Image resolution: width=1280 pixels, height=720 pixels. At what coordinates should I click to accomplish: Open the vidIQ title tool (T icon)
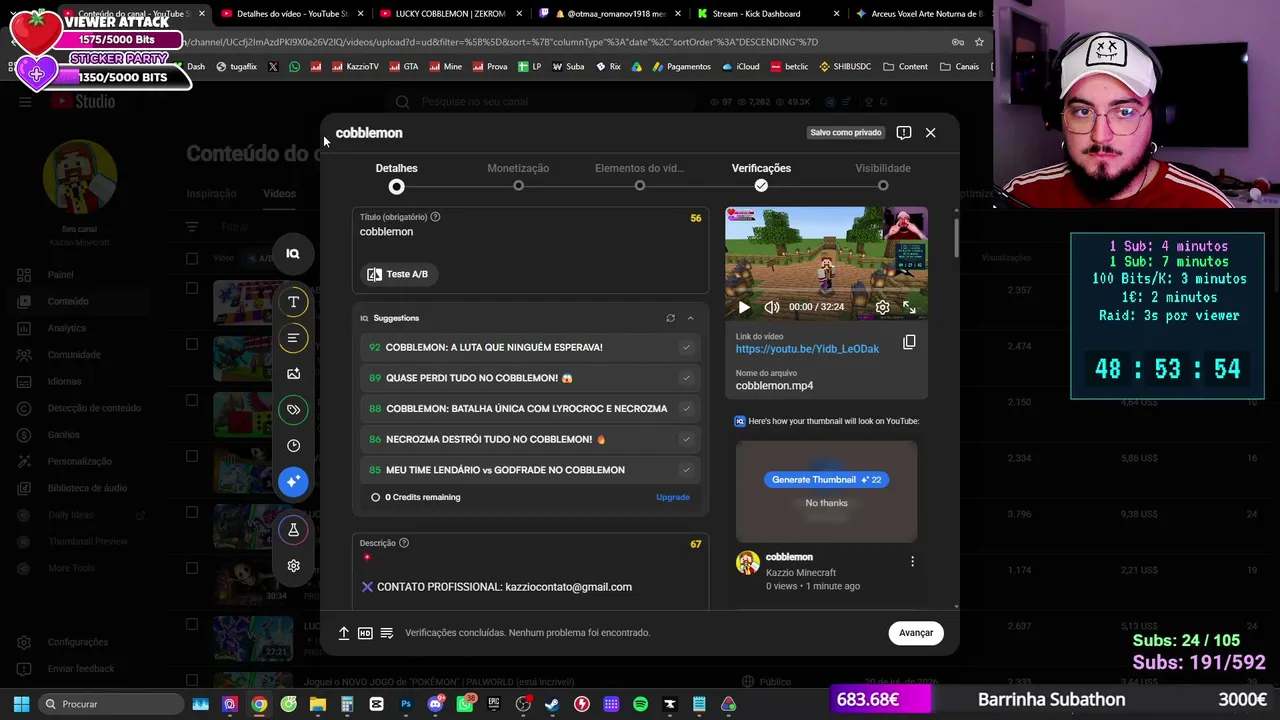click(293, 302)
